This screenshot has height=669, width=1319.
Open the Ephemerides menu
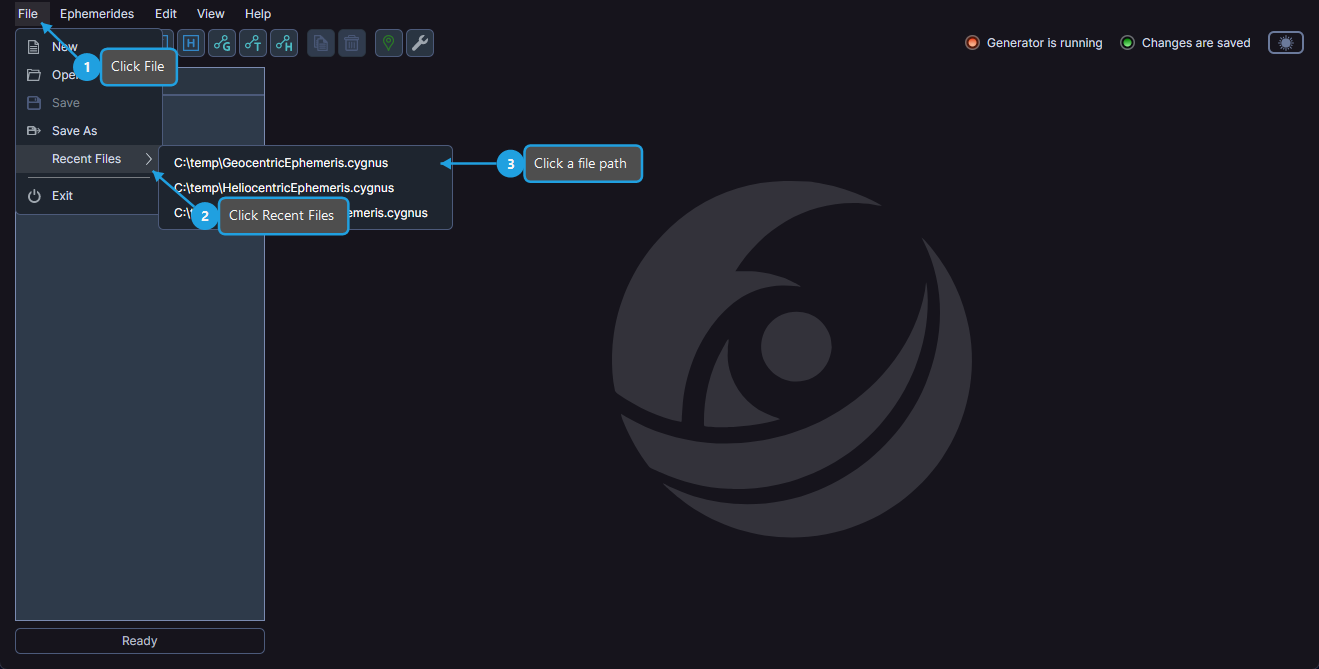(x=97, y=14)
